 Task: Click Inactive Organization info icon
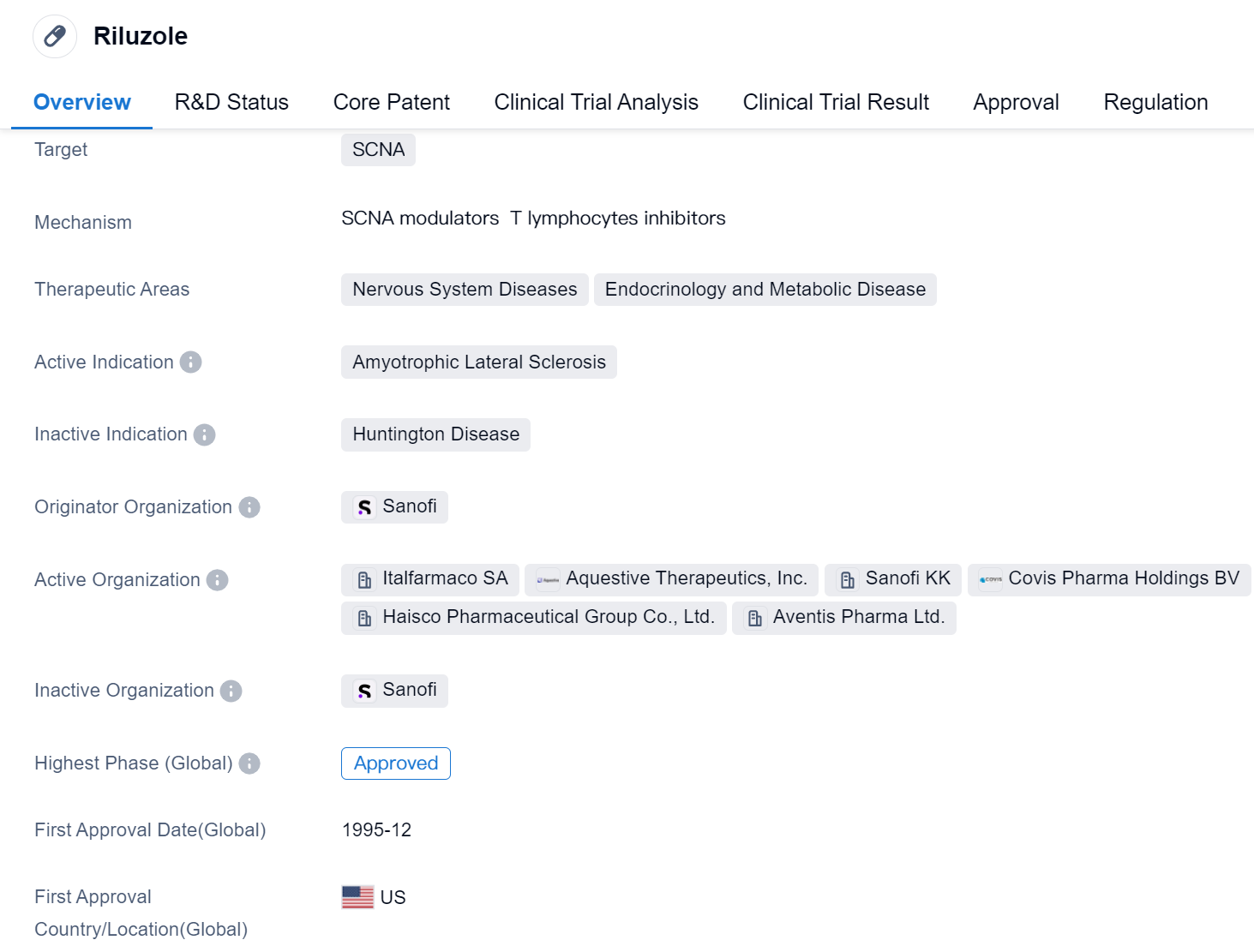(231, 691)
